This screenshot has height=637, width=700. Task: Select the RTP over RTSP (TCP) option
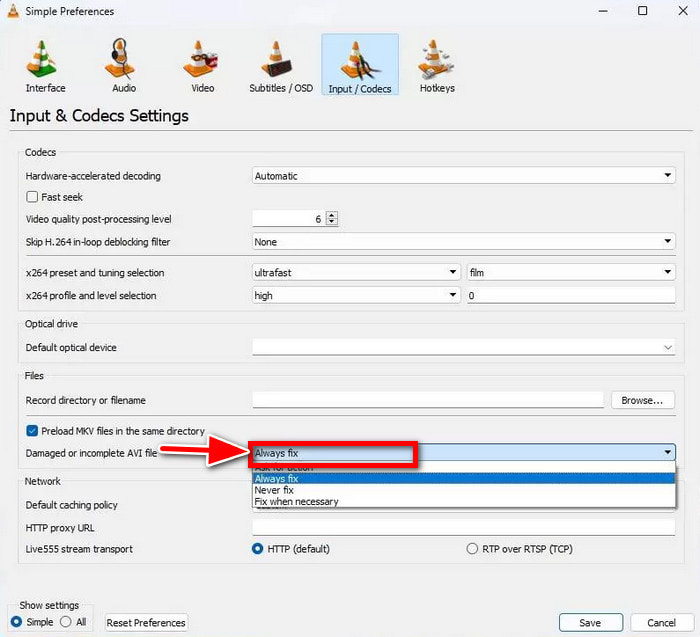tap(472, 549)
